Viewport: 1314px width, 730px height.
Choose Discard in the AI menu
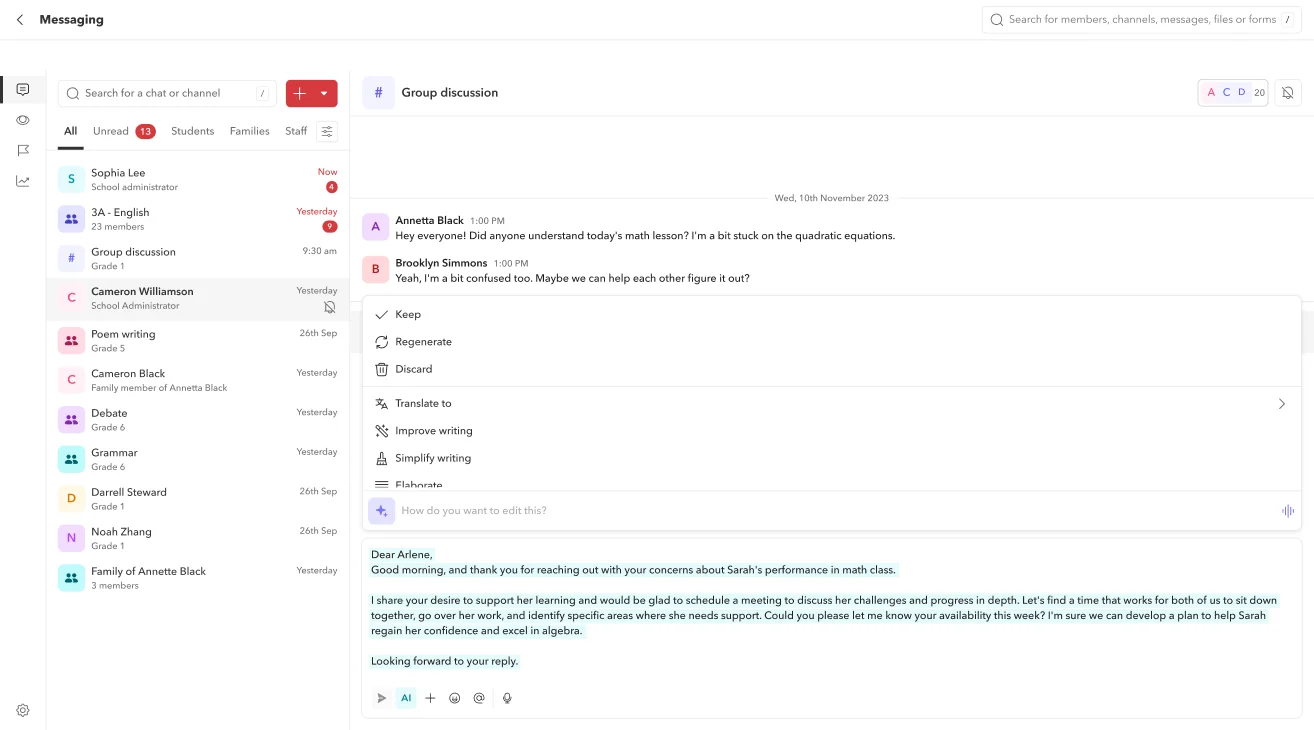click(x=832, y=369)
